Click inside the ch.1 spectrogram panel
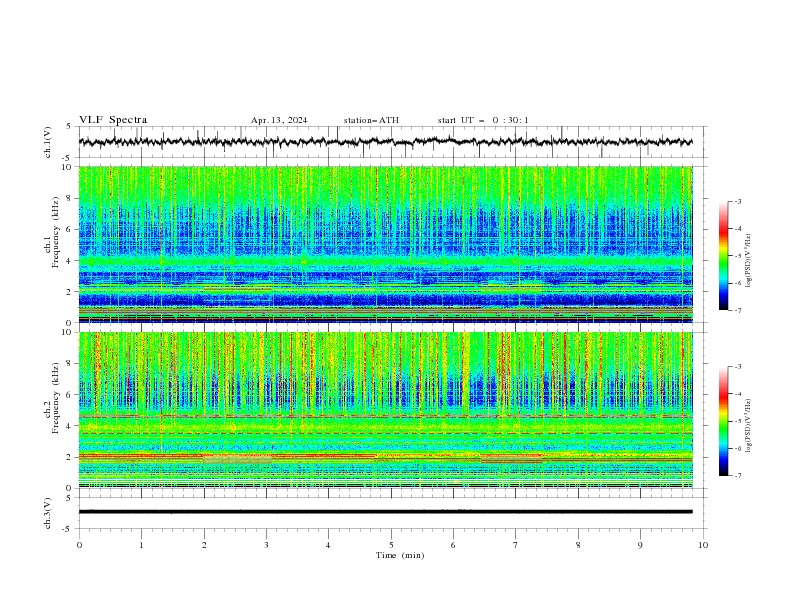Image resolution: width=792 pixels, height=612 pixels. click(386, 244)
